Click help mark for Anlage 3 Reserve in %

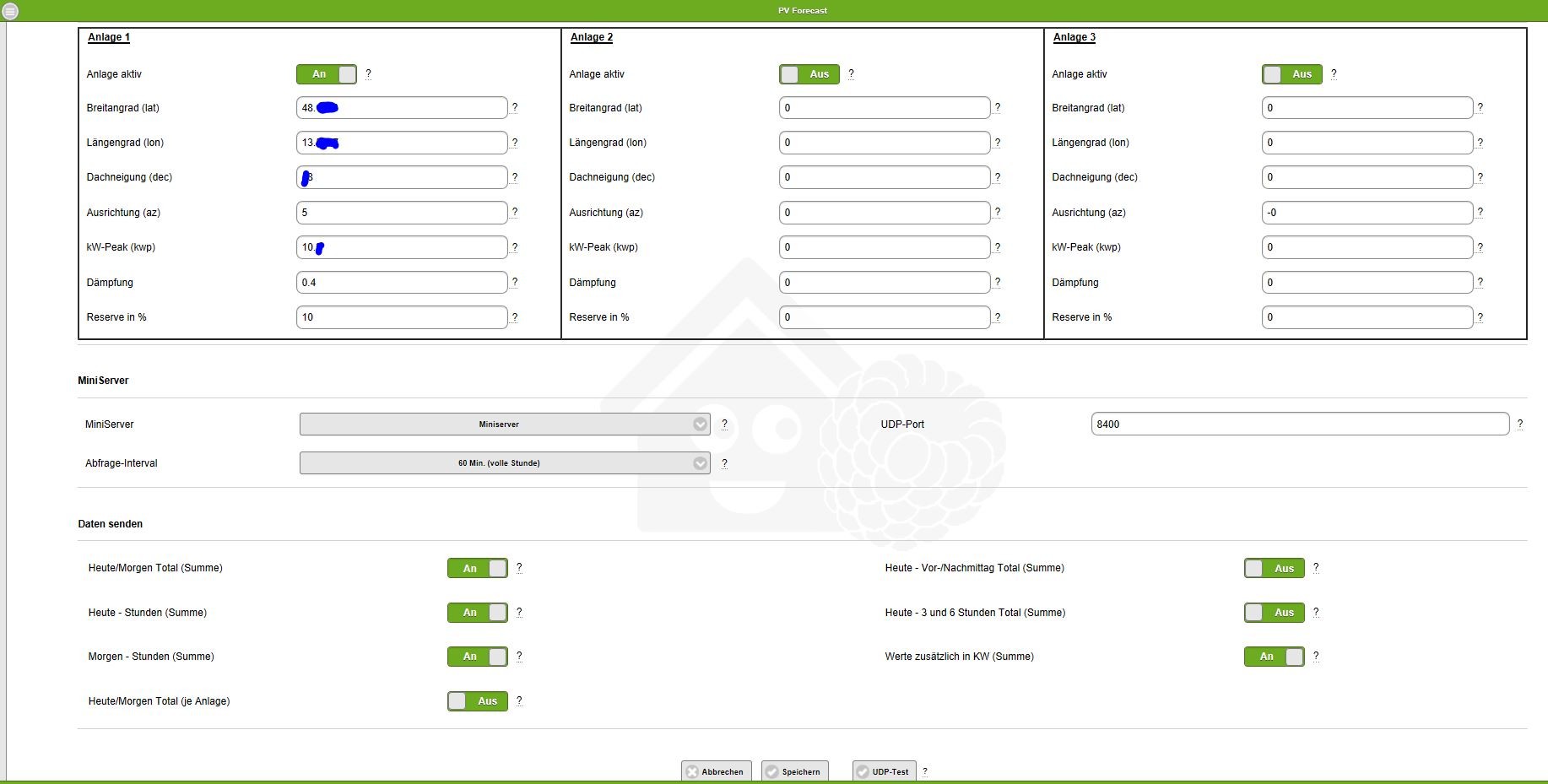[x=1480, y=317]
